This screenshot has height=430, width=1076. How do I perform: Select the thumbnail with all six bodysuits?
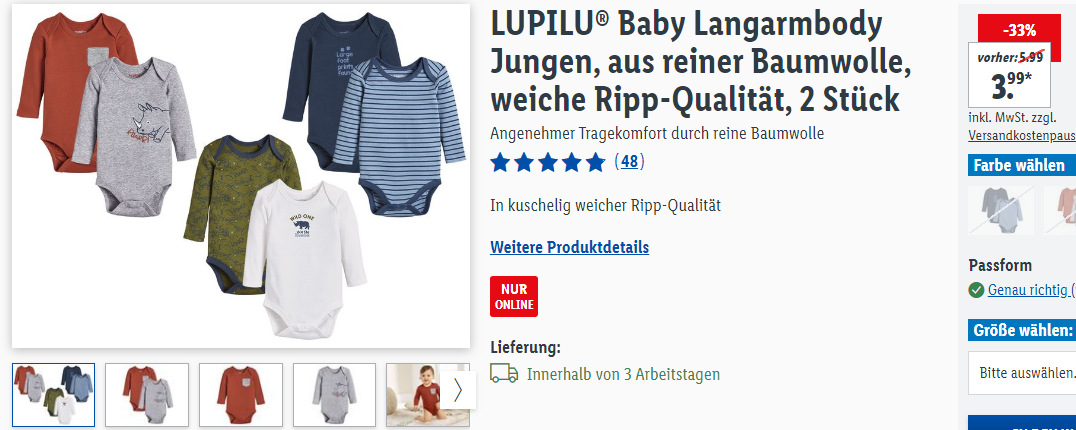coord(54,395)
